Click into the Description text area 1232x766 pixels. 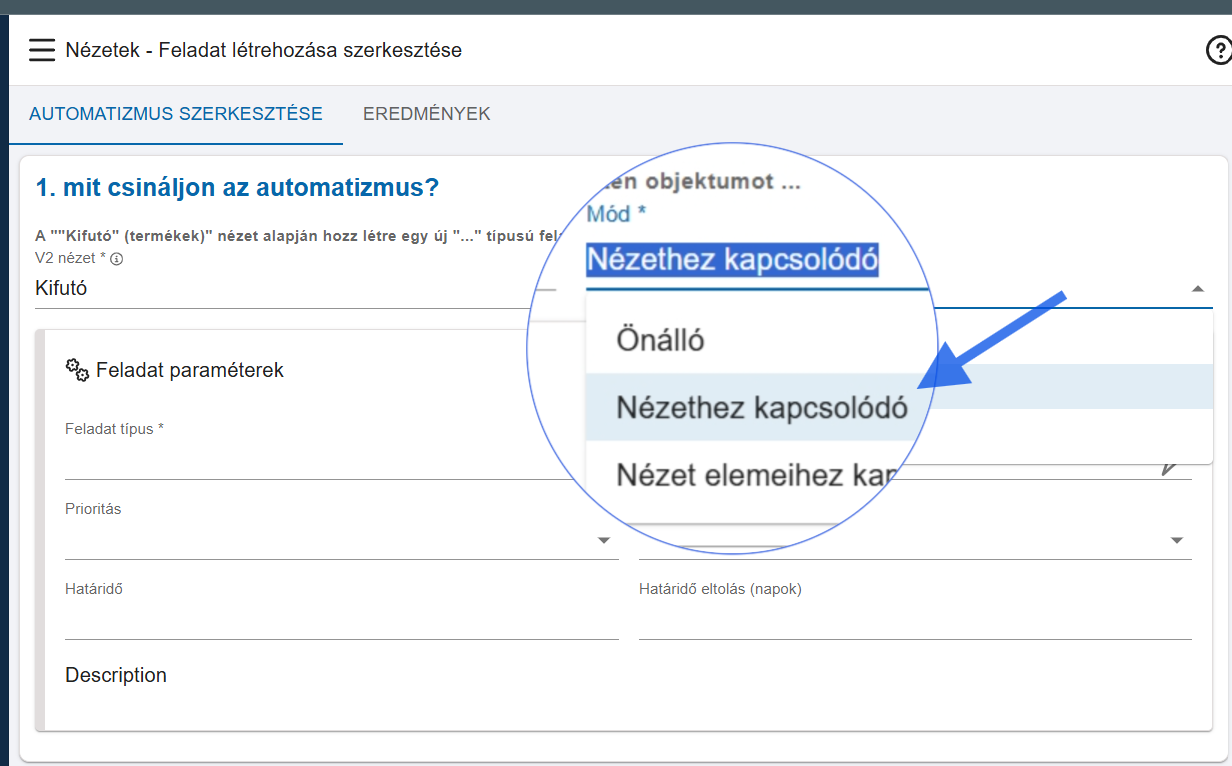point(620,706)
